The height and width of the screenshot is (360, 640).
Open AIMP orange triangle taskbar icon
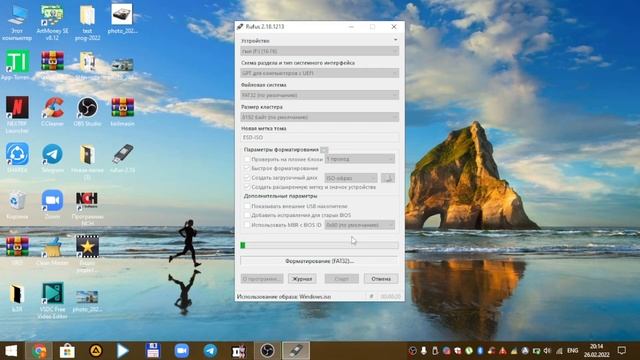coord(96,351)
